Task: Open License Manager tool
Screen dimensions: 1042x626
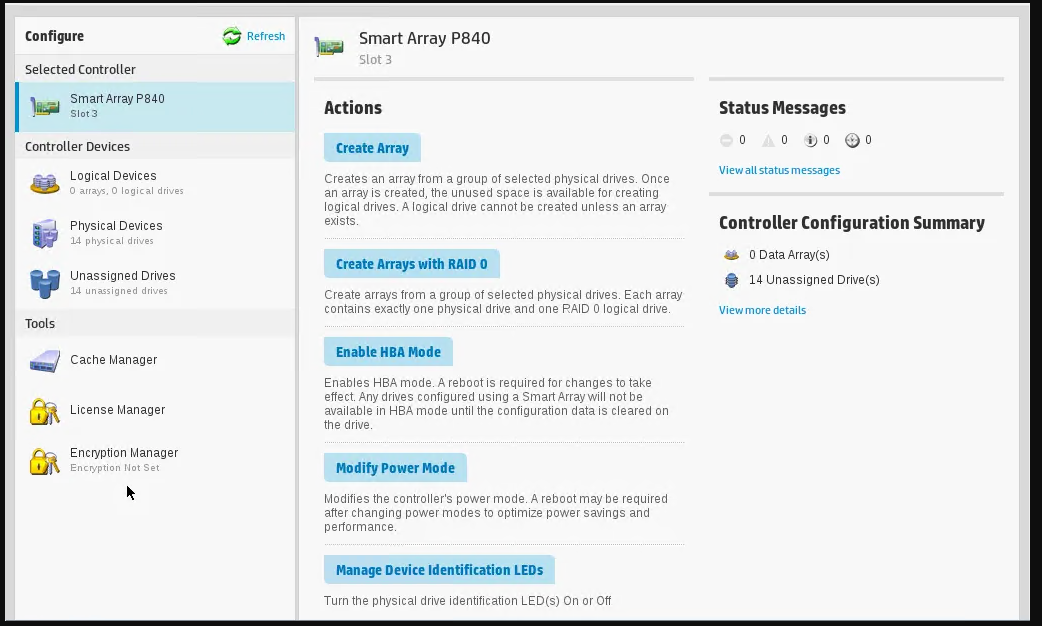Action: (x=156, y=410)
